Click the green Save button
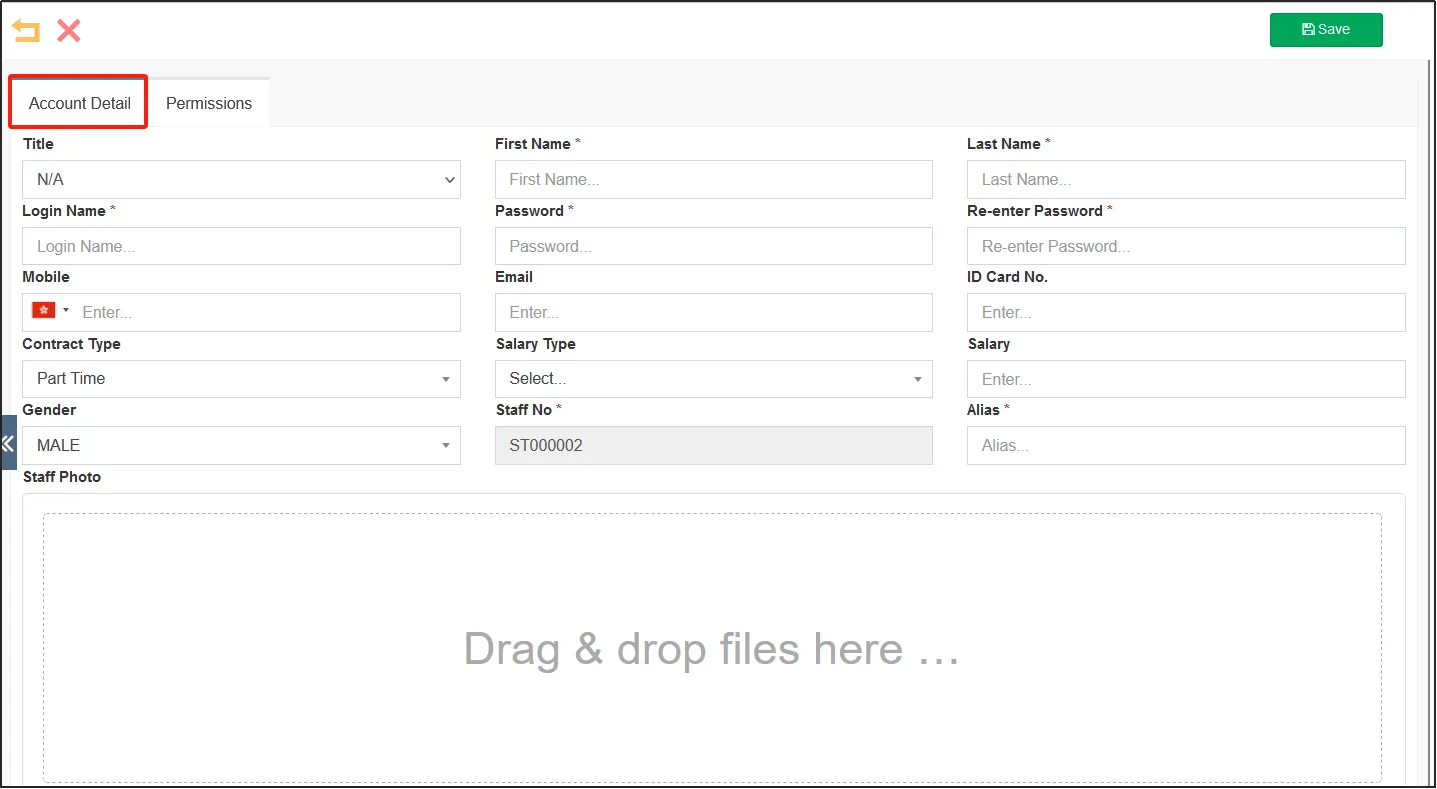Viewport: 1437px width, 789px height. tap(1325, 30)
